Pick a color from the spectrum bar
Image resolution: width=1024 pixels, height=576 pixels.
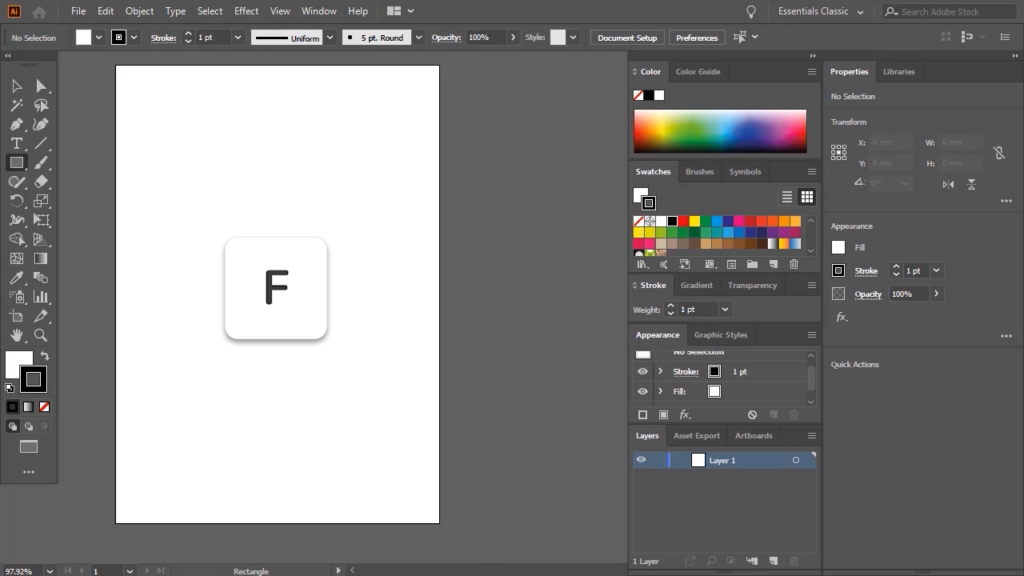click(x=719, y=131)
